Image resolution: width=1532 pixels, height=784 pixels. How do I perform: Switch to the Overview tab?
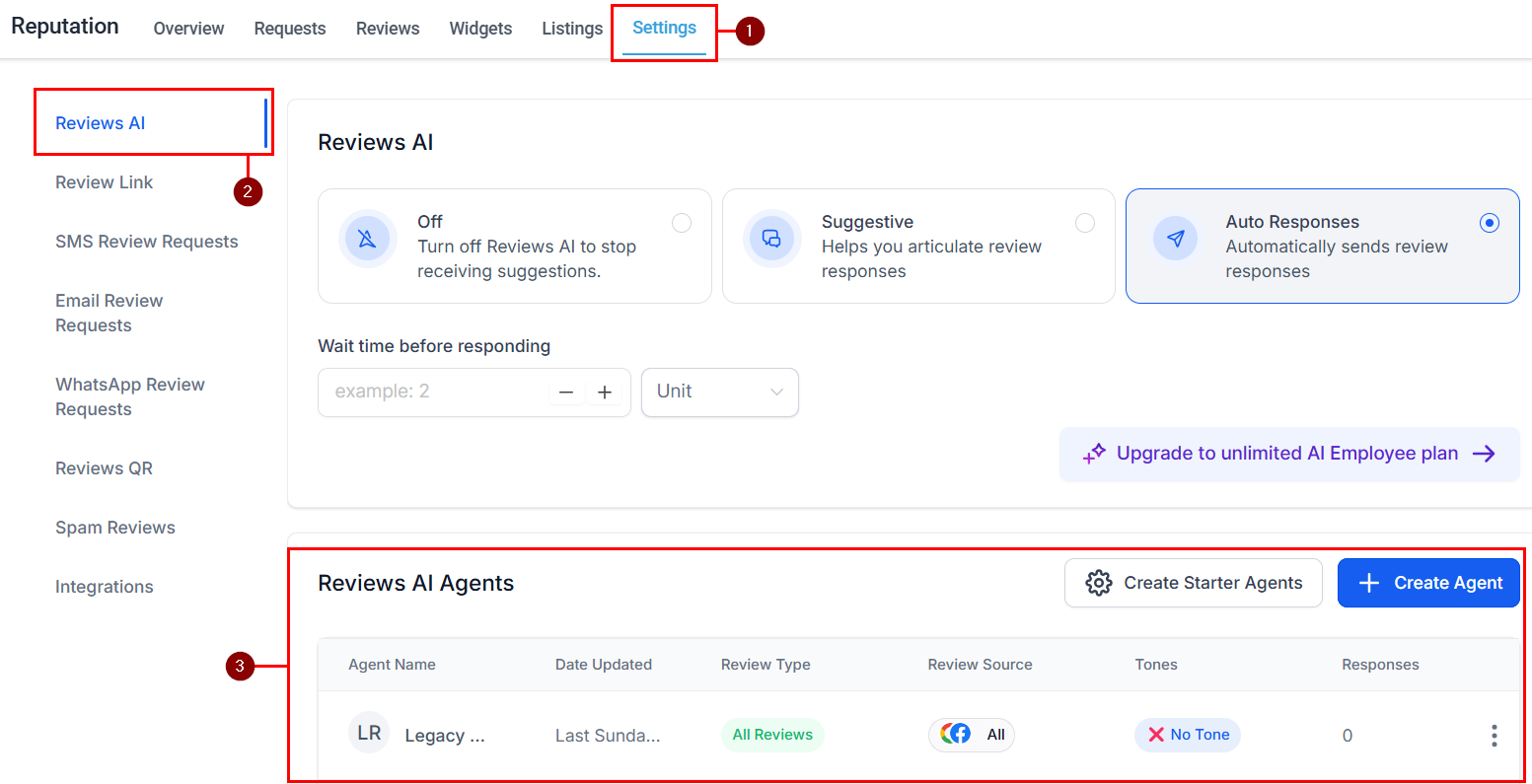pos(187,29)
